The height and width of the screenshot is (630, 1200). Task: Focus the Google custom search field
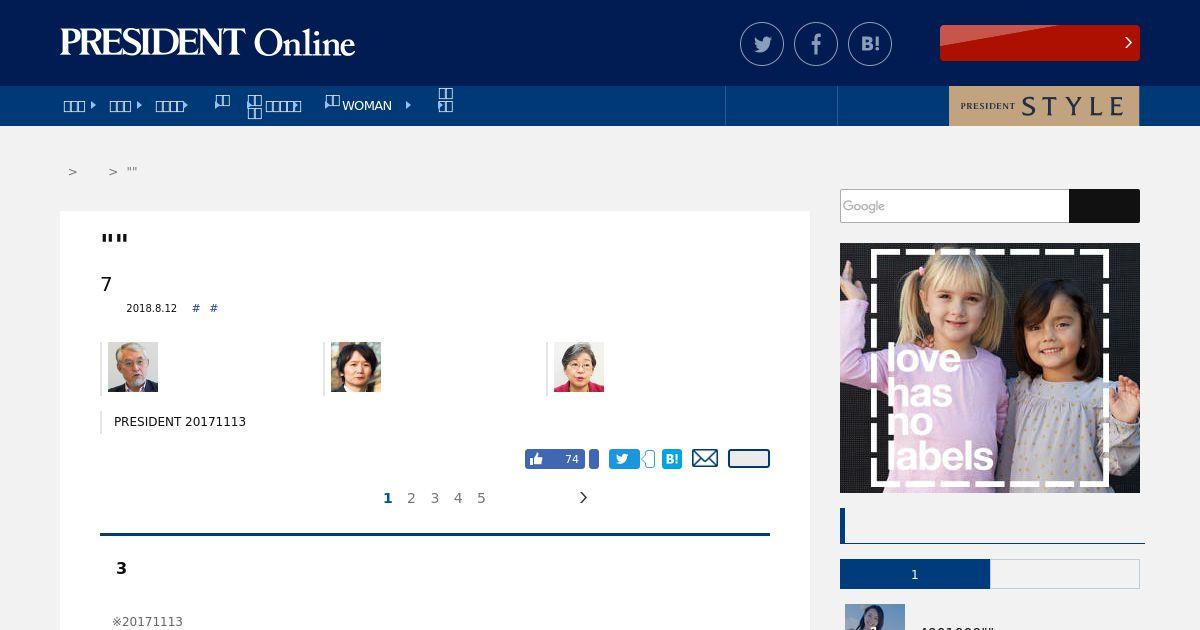(x=954, y=206)
